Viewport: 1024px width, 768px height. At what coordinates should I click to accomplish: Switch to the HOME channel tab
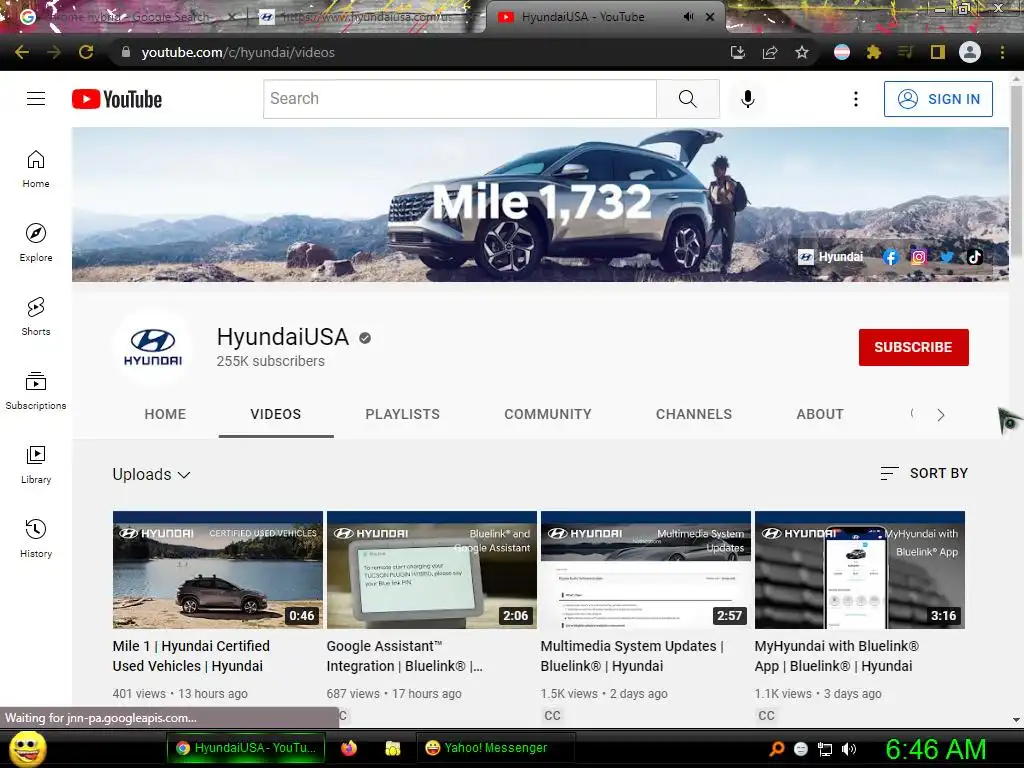[x=165, y=414]
